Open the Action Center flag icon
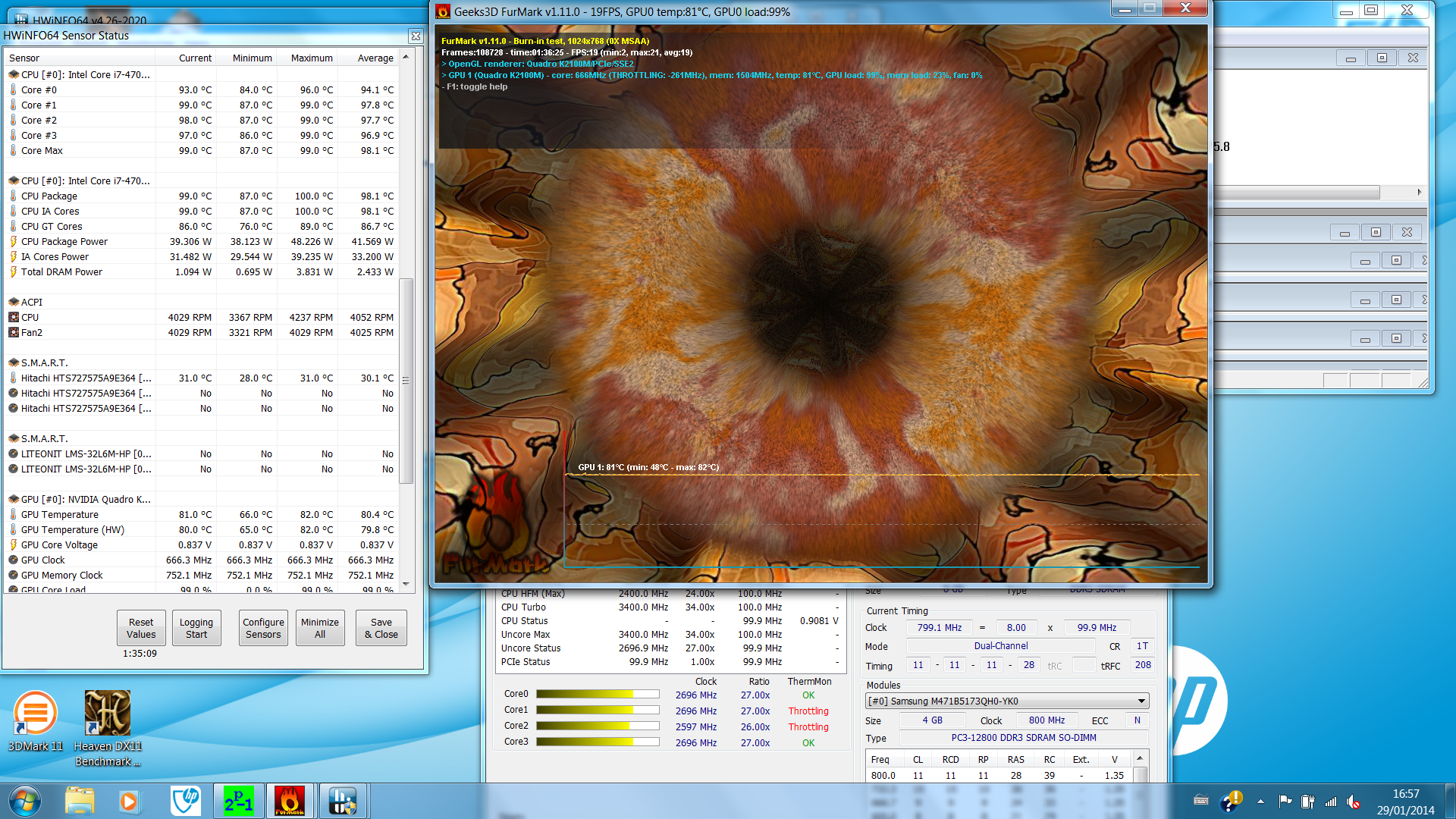The image size is (1456, 819). click(x=1285, y=802)
